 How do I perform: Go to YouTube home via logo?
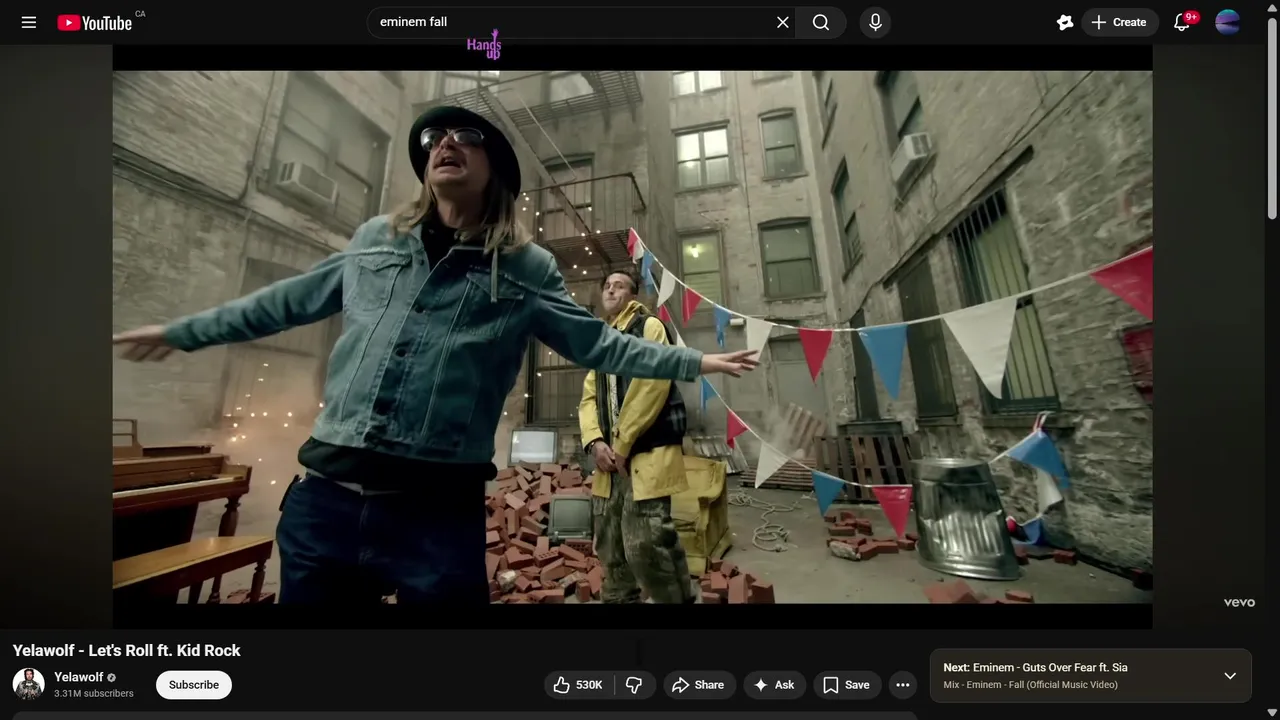95,23
